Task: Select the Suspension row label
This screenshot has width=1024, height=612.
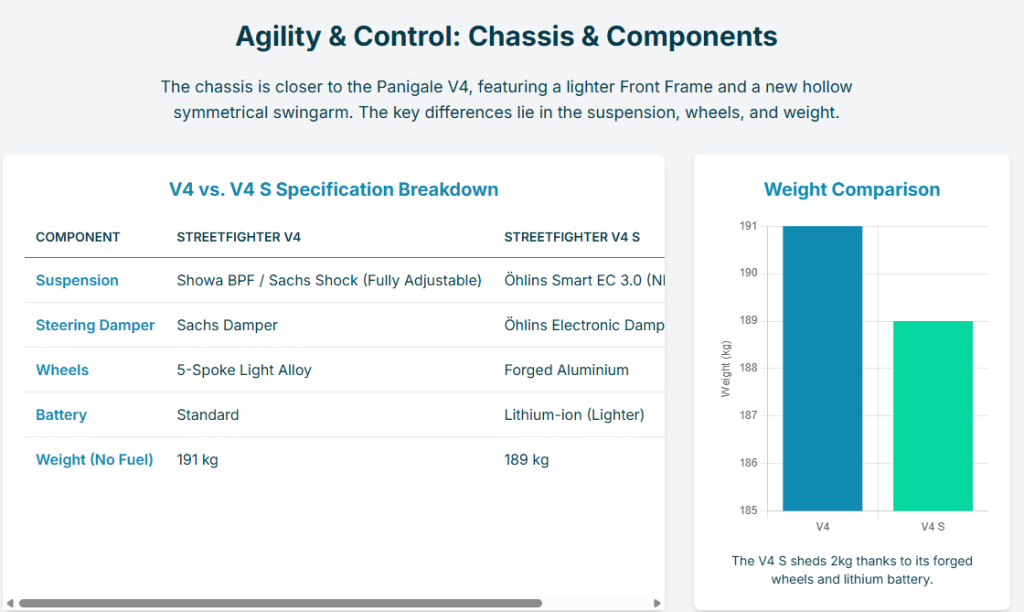Action: pyautogui.click(x=77, y=280)
